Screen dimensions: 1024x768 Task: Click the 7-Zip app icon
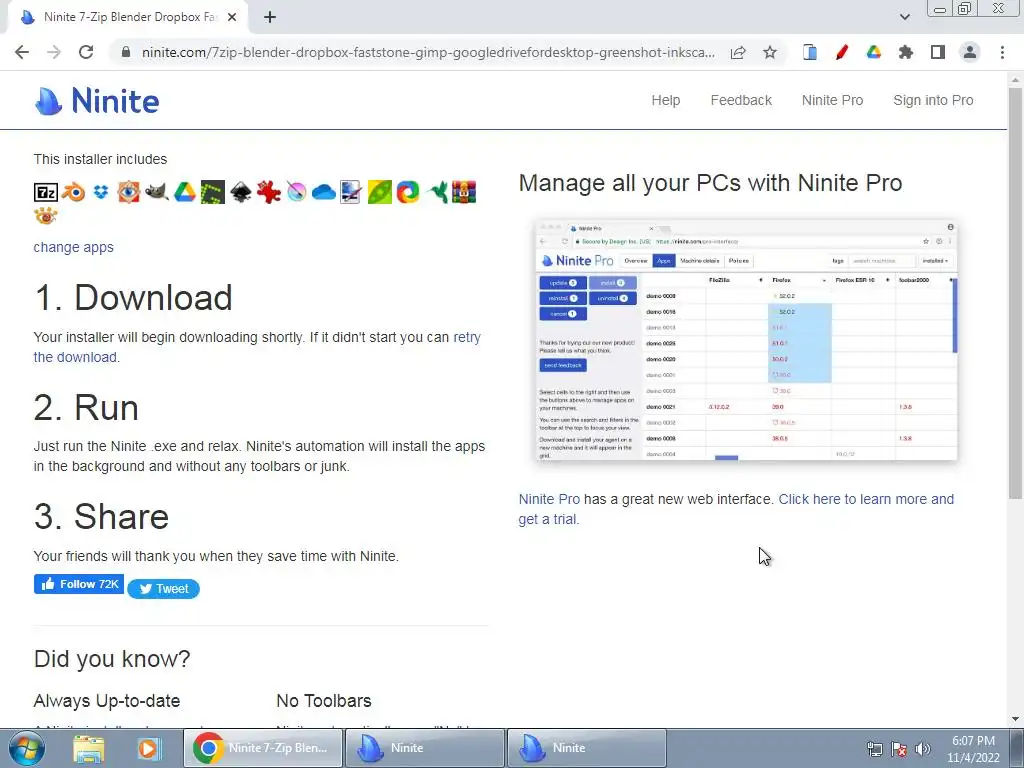coord(46,192)
